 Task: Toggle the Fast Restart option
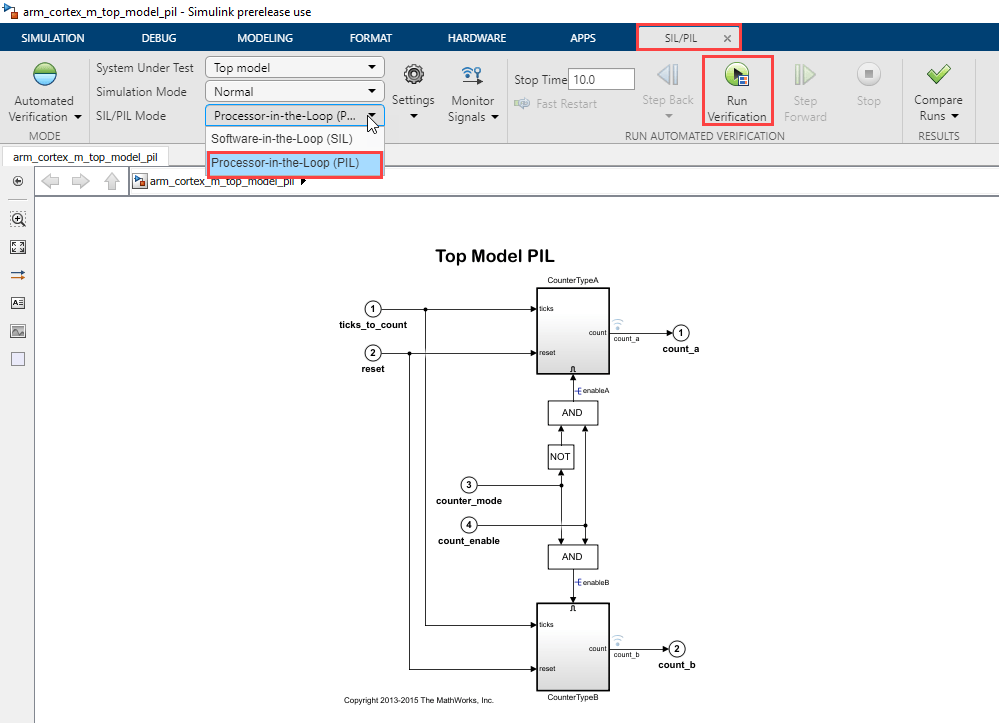(x=556, y=104)
